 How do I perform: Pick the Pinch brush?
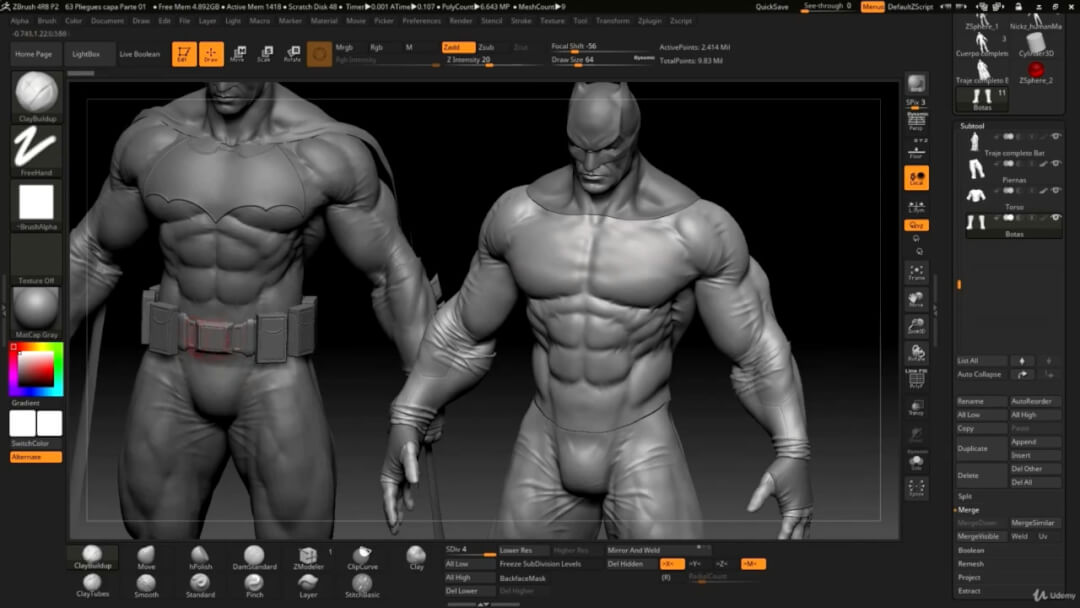[254, 585]
